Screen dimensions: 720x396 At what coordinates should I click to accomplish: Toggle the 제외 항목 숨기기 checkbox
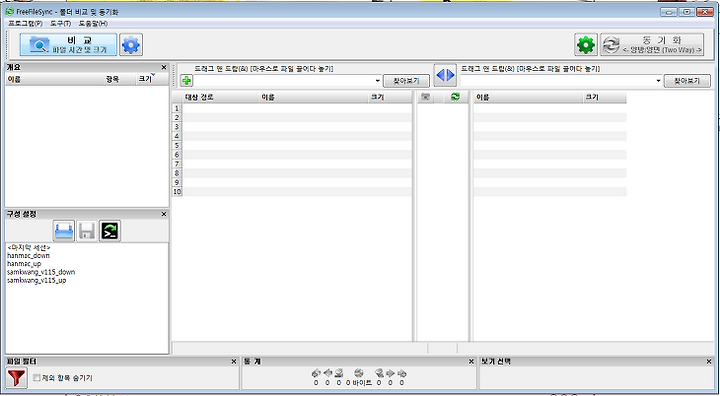tap(37, 378)
